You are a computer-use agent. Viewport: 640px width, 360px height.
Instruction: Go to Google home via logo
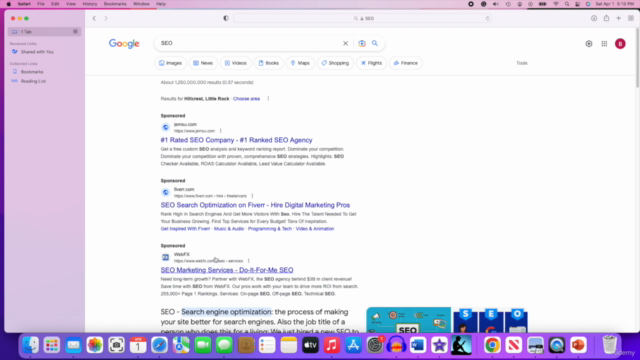124,44
